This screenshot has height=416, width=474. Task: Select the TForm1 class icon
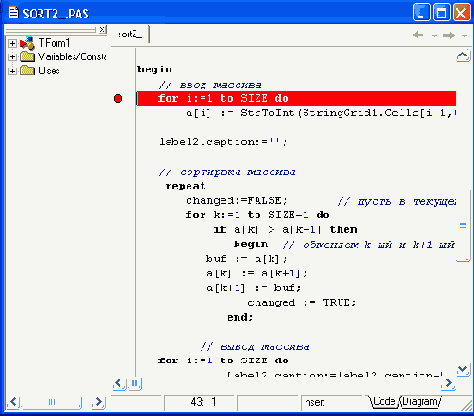click(x=27, y=43)
